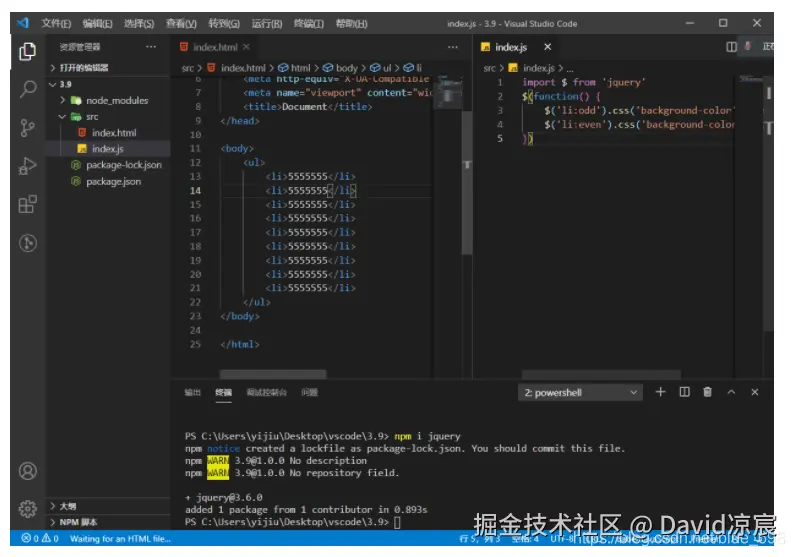
Task: Switch to the index.html editor tab
Action: 213,47
